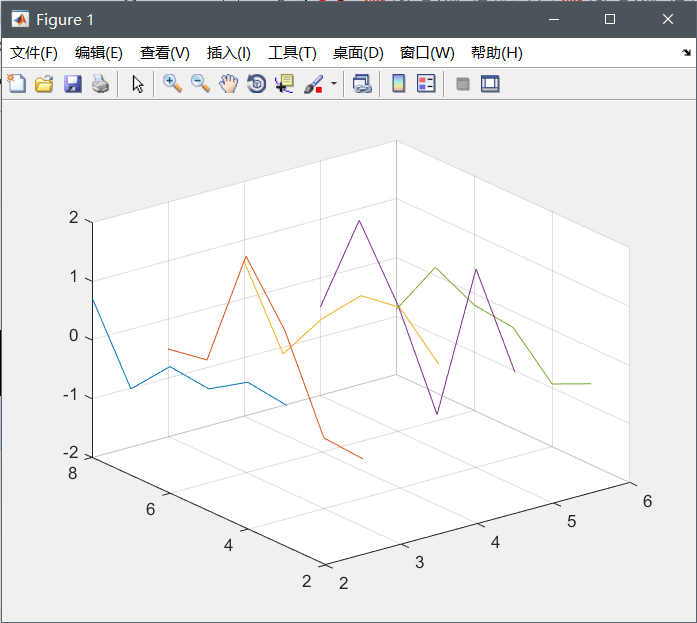The height and width of the screenshot is (623, 697).
Task: Insert Legend using the toolbar icon
Action: coord(426,84)
